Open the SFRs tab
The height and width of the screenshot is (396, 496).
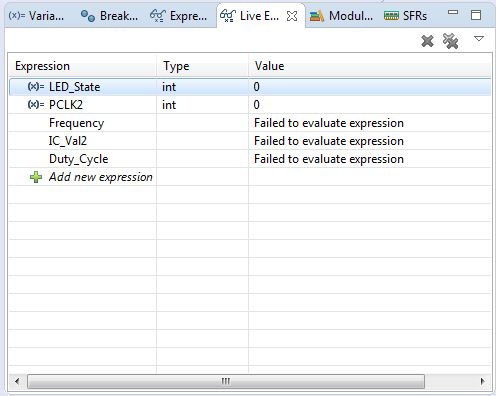click(405, 16)
